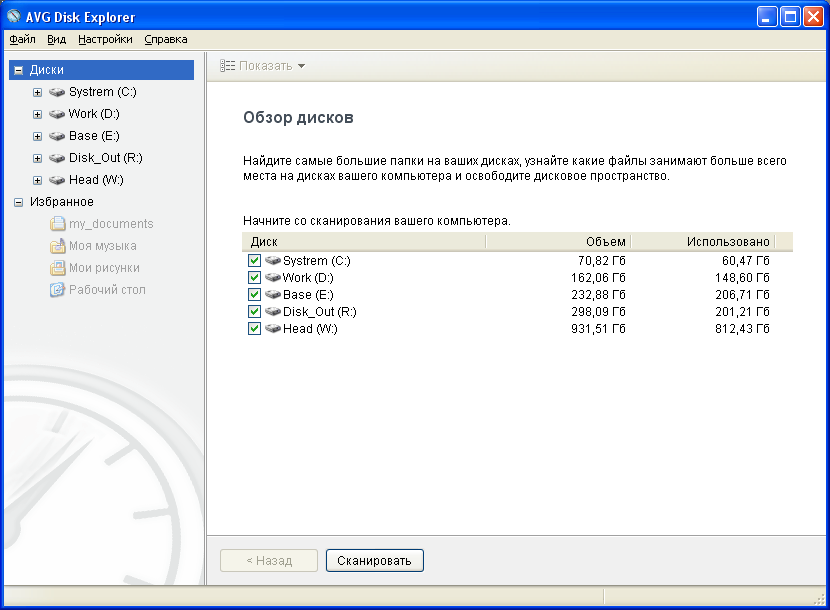Collapse the Диски tree node
Image resolution: width=830 pixels, height=610 pixels.
[x=19, y=70]
